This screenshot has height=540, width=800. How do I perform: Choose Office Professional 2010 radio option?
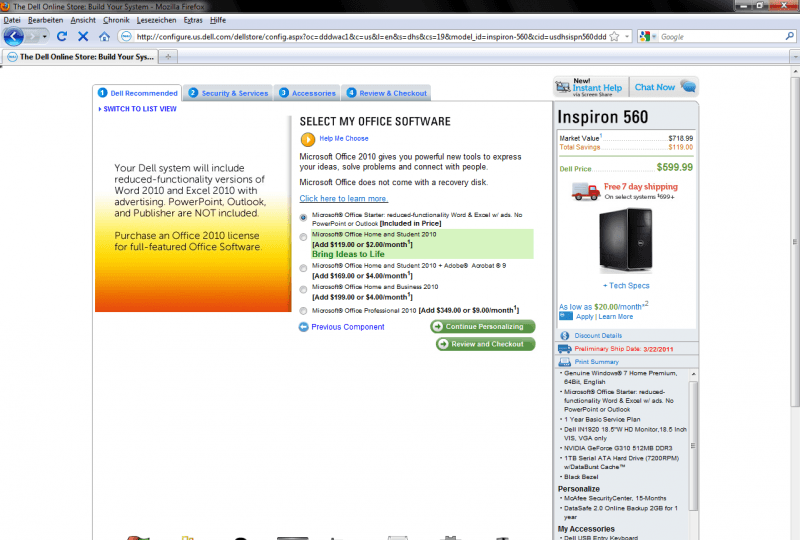click(303, 311)
